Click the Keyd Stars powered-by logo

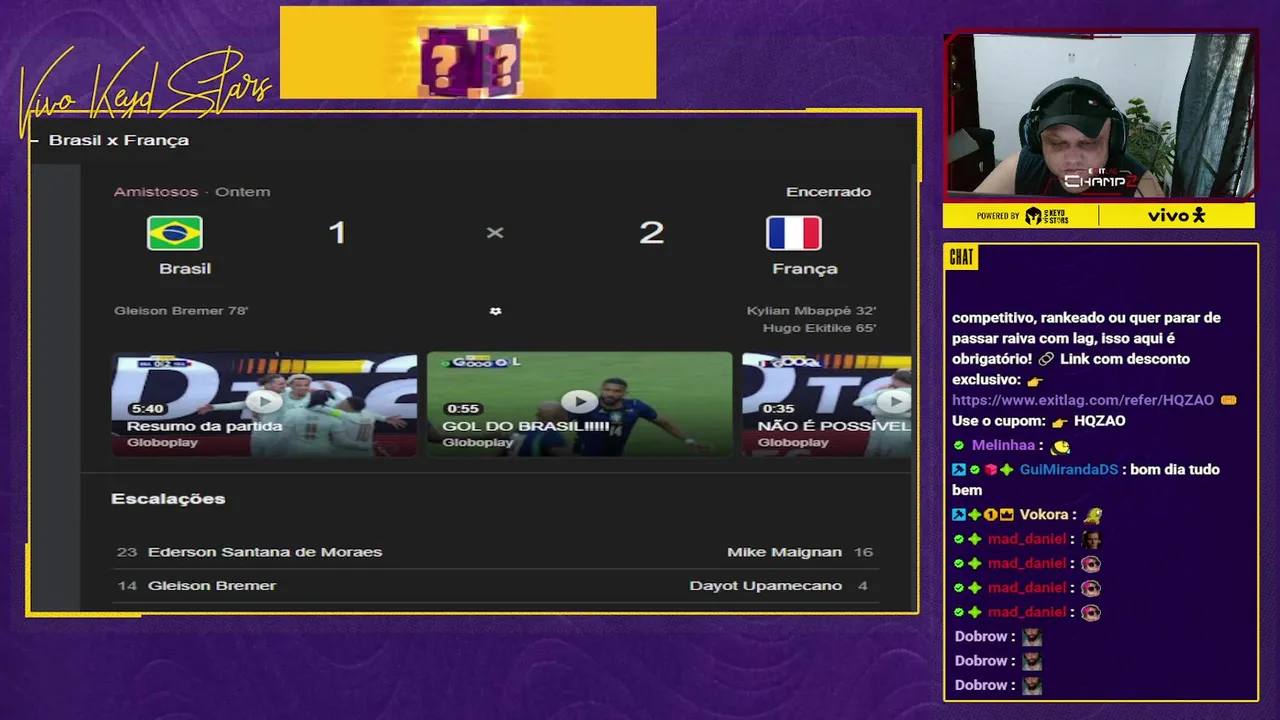pos(1047,216)
